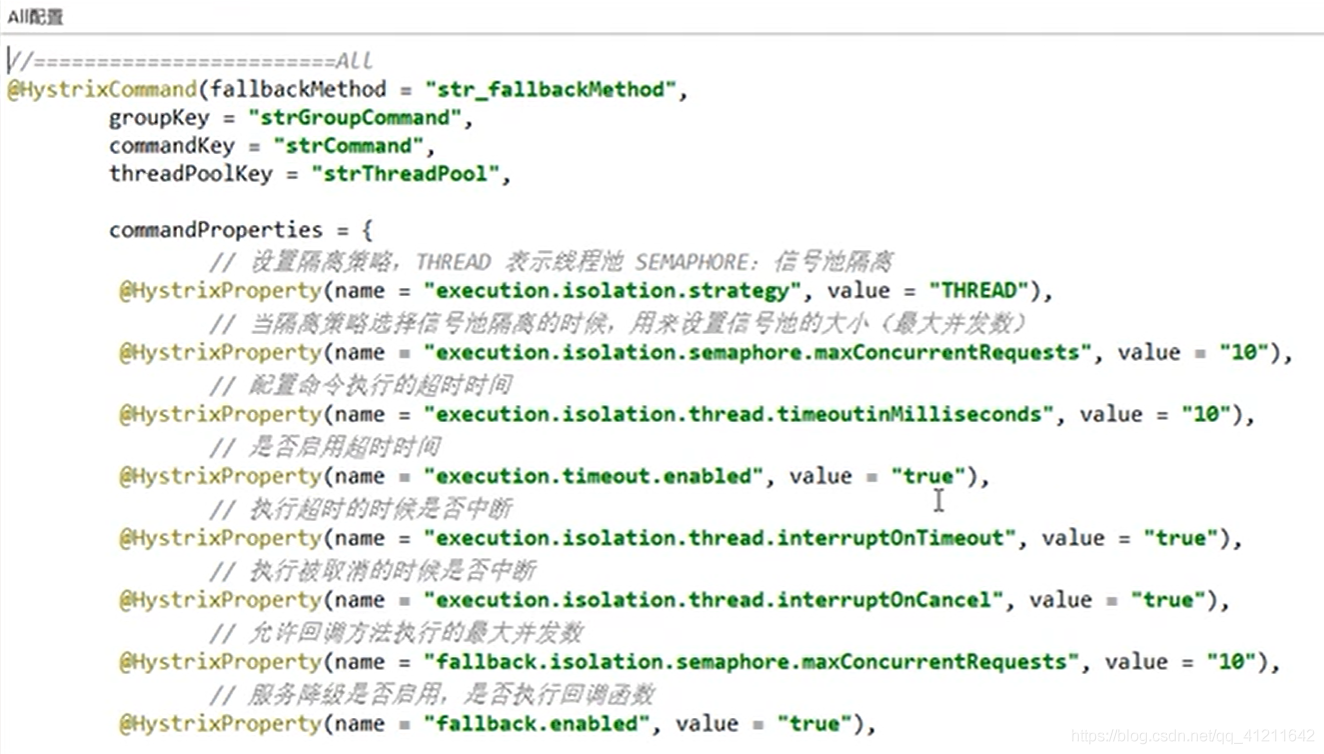Select the "strThreadPool" string value
This screenshot has height=754, width=1324.
405,174
